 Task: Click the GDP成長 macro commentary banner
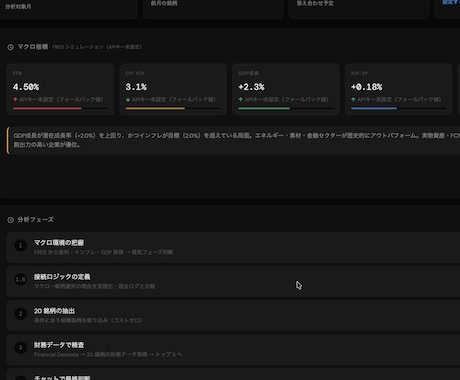(233, 140)
